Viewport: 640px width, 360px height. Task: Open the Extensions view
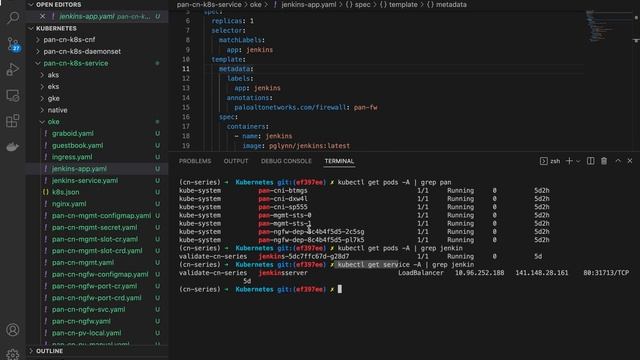(13, 121)
